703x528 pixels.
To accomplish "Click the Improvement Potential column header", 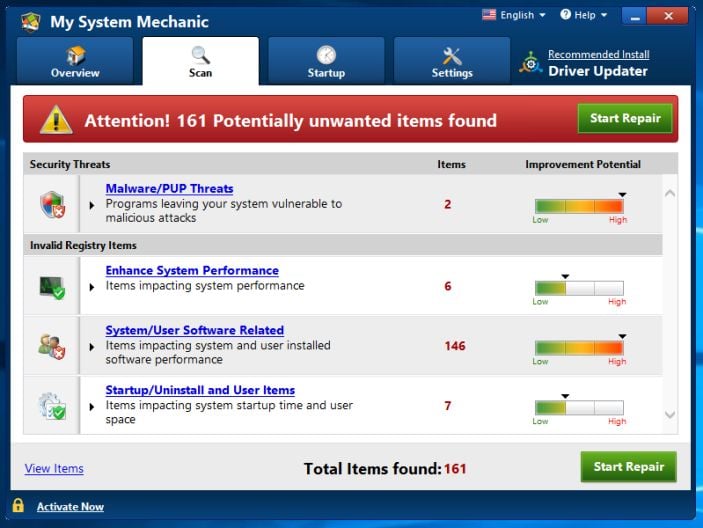I will 583,164.
